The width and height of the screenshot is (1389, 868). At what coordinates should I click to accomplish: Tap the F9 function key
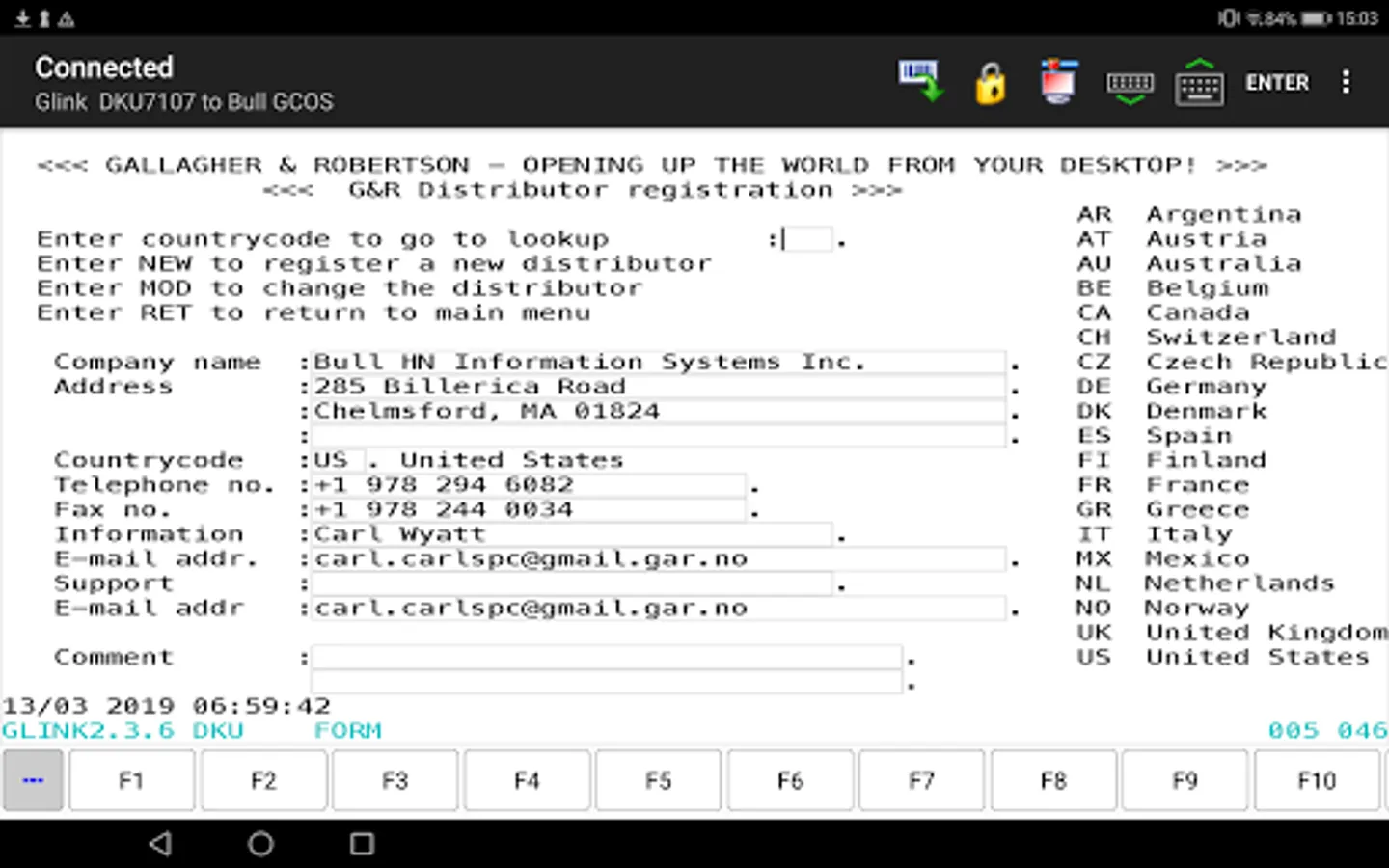1185,780
